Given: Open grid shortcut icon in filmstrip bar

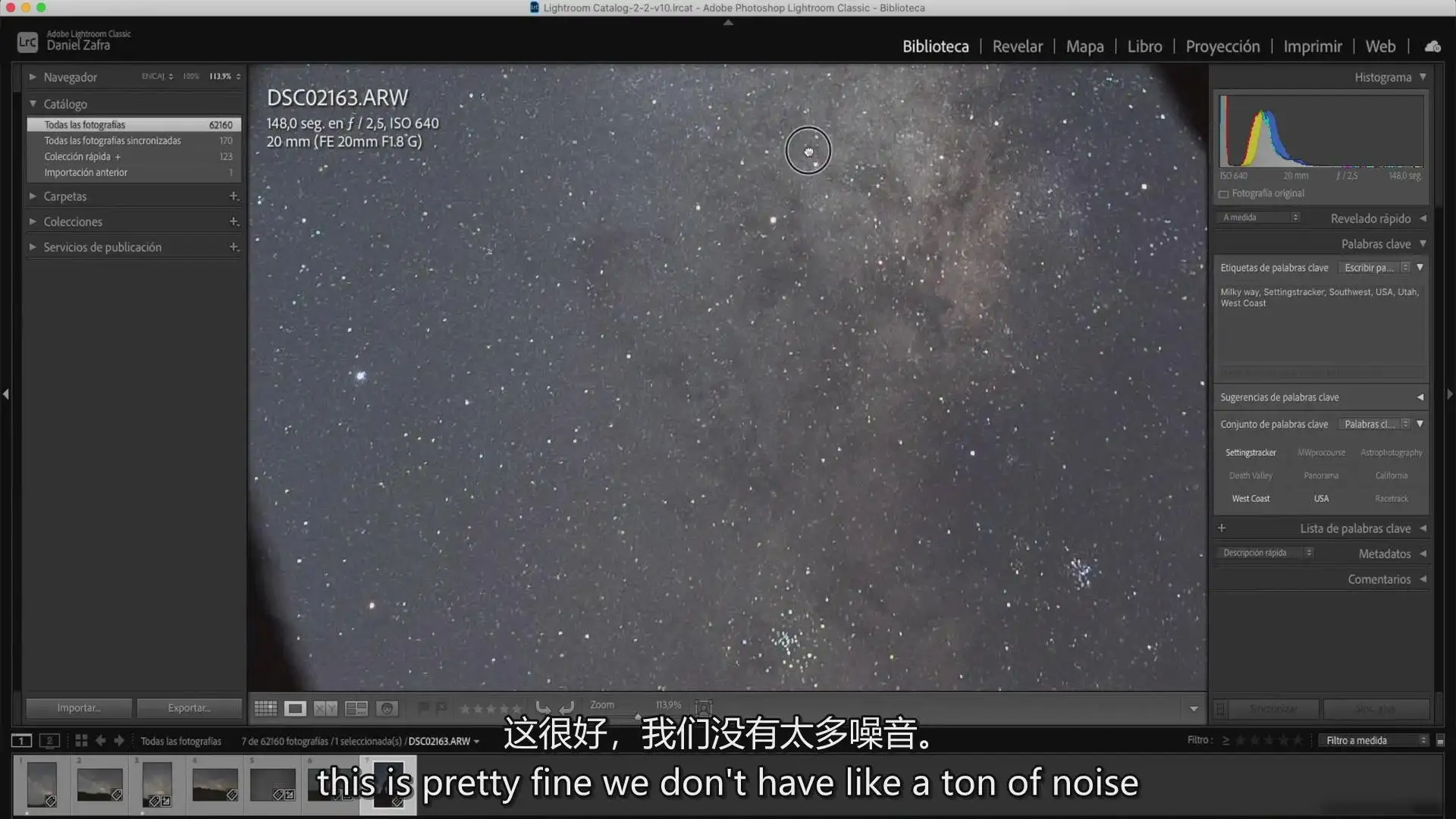Looking at the screenshot, I should 81,741.
